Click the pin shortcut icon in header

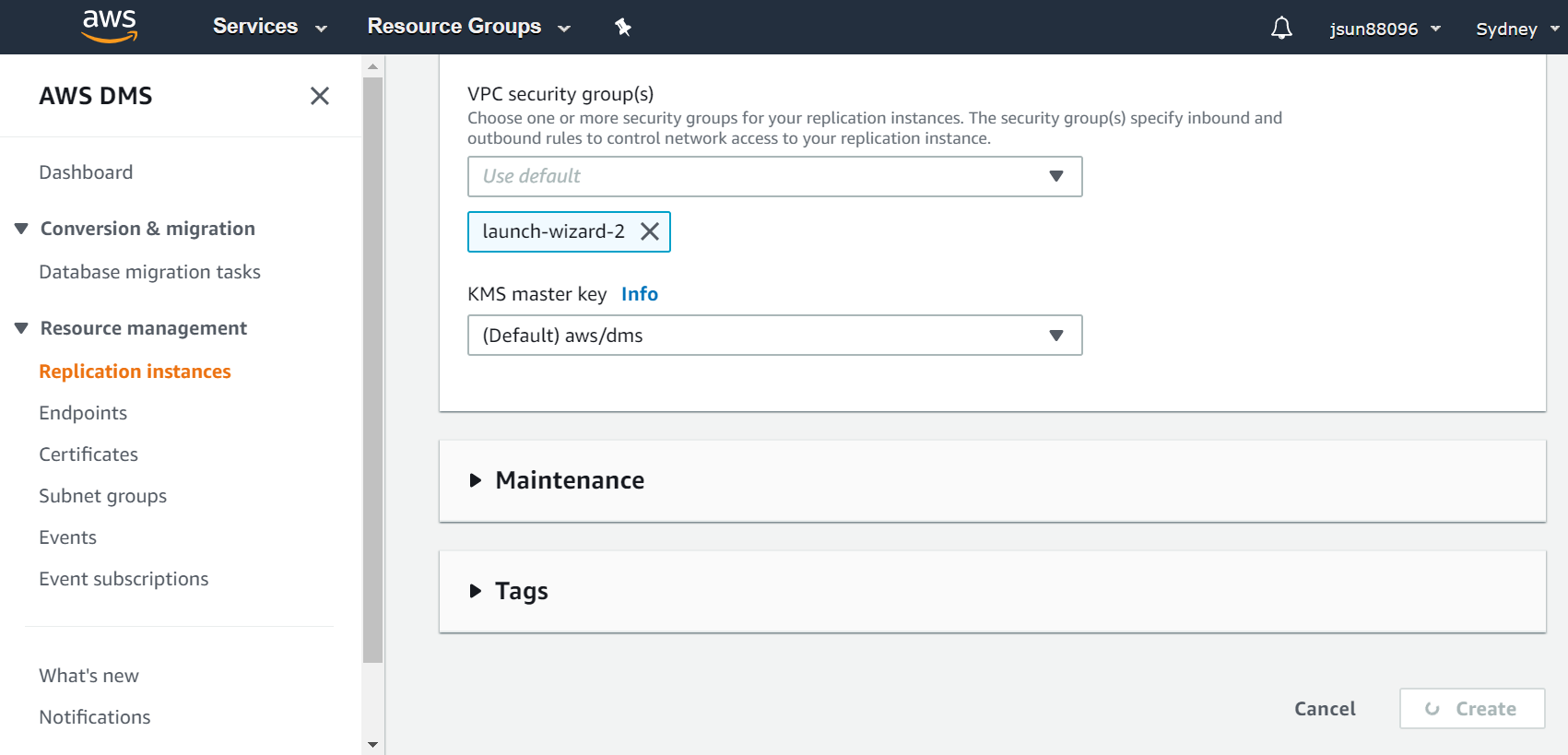click(x=623, y=27)
